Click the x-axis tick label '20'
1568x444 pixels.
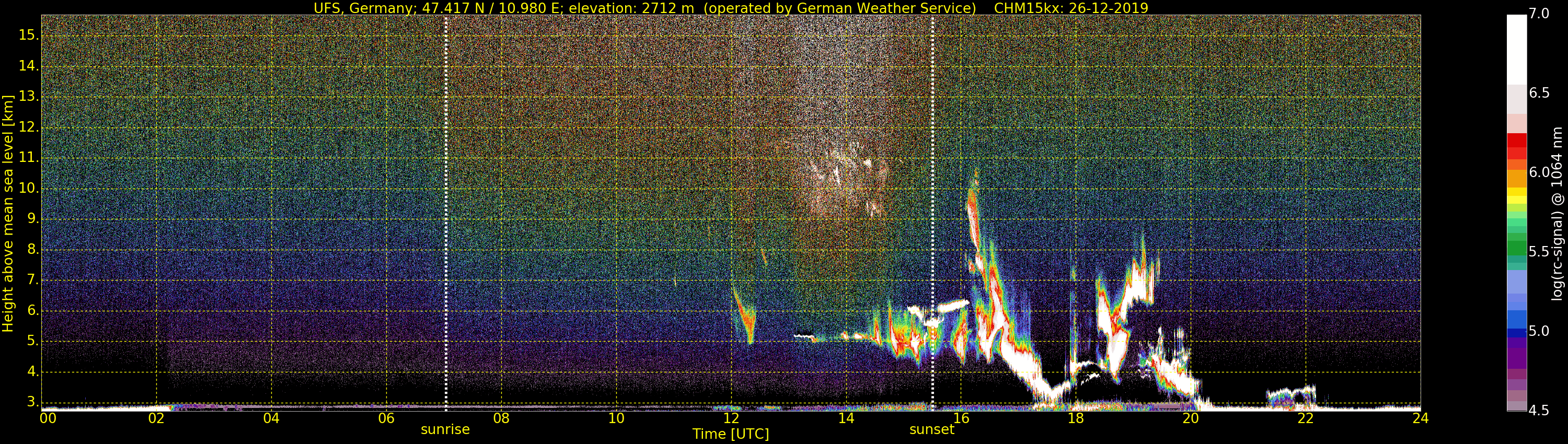1191,418
